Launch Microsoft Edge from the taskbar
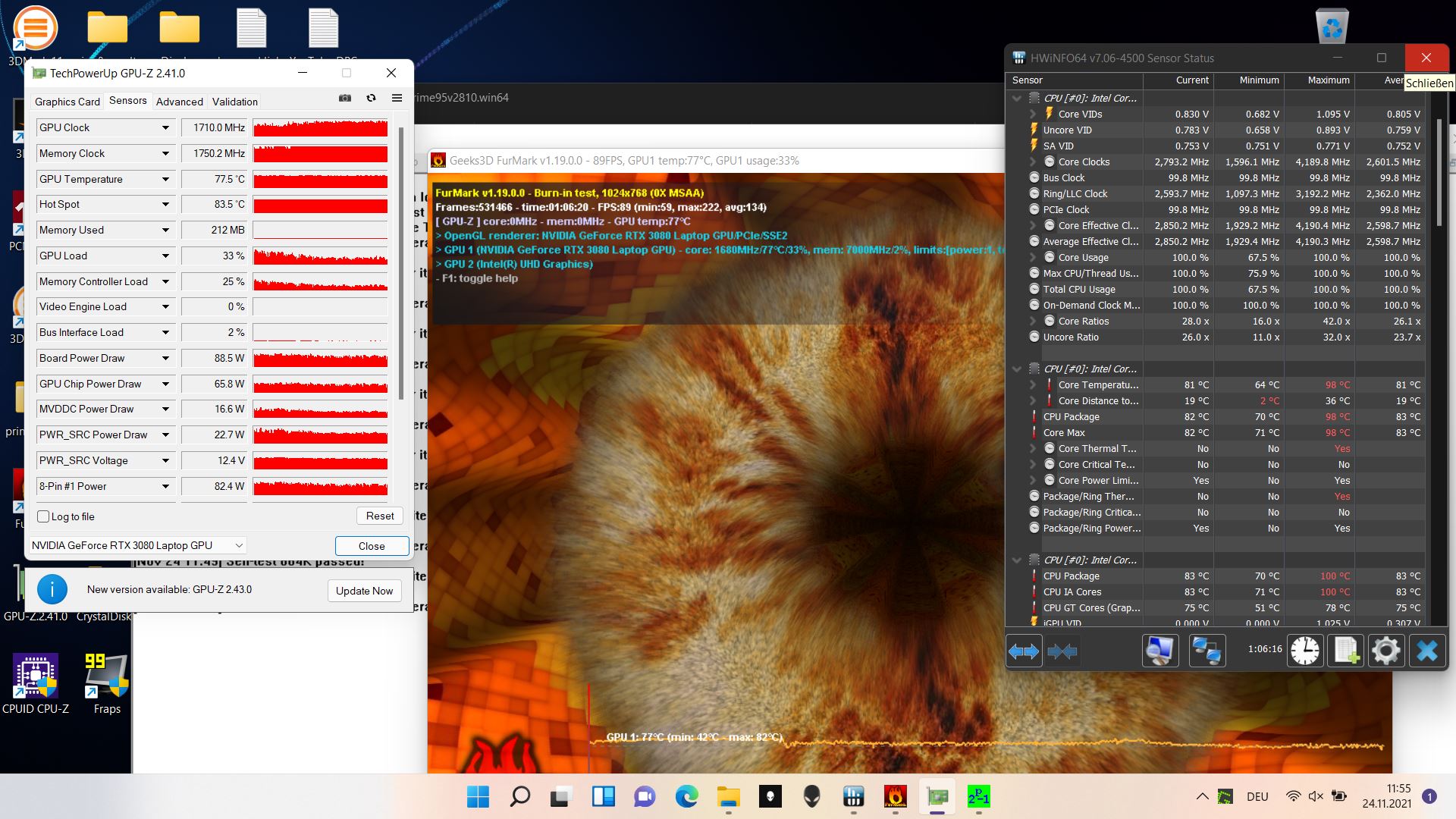Screen dimensions: 1456x819 coord(686,797)
